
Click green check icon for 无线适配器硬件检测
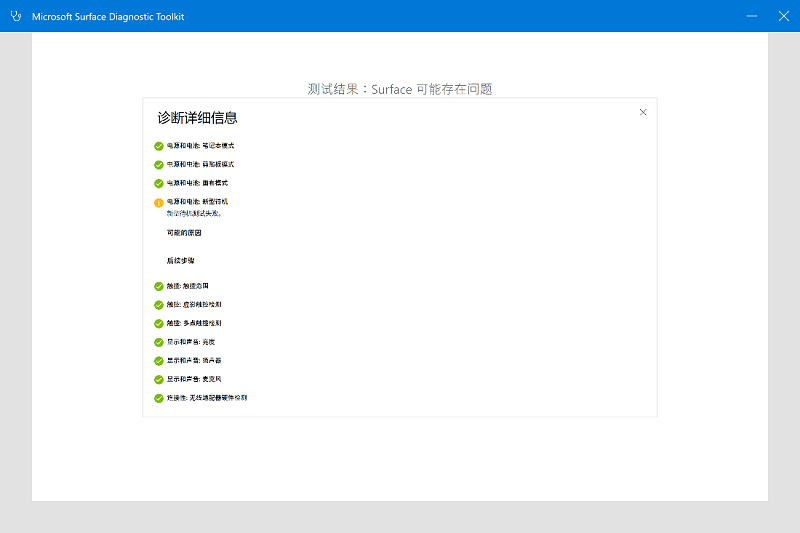coord(159,398)
